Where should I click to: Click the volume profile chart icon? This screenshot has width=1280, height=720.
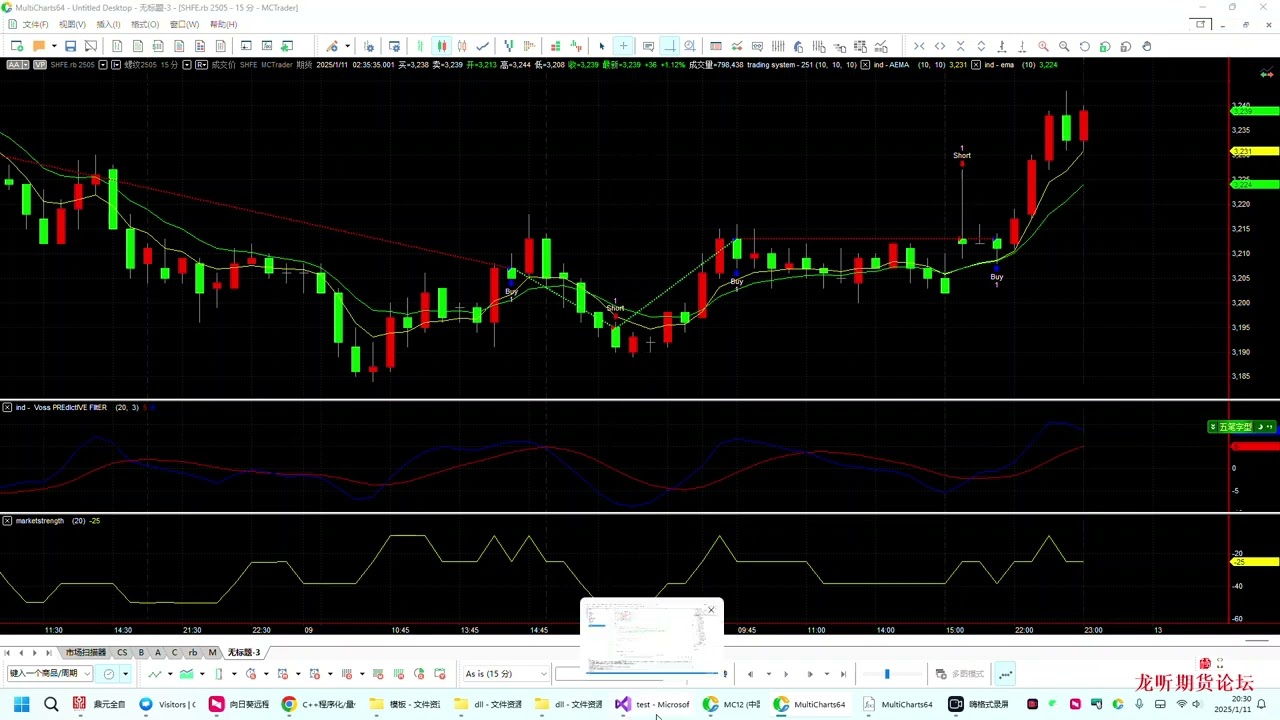[529, 46]
